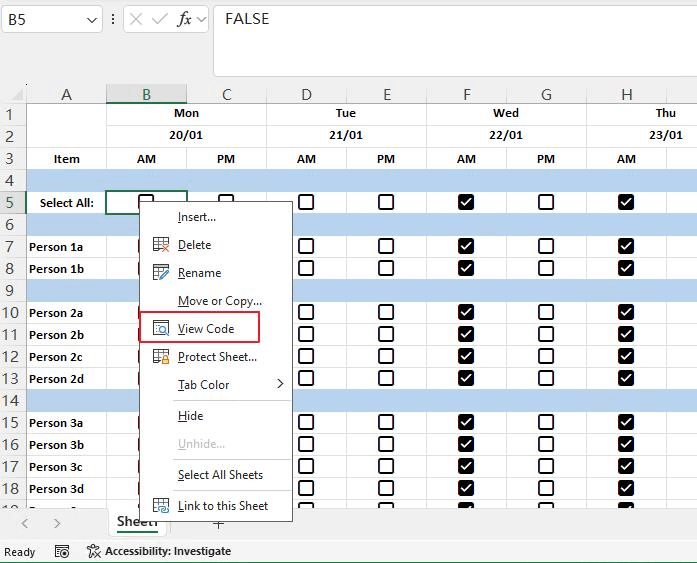Check Person 2b checkbox in Tue AM column

tap(306, 334)
